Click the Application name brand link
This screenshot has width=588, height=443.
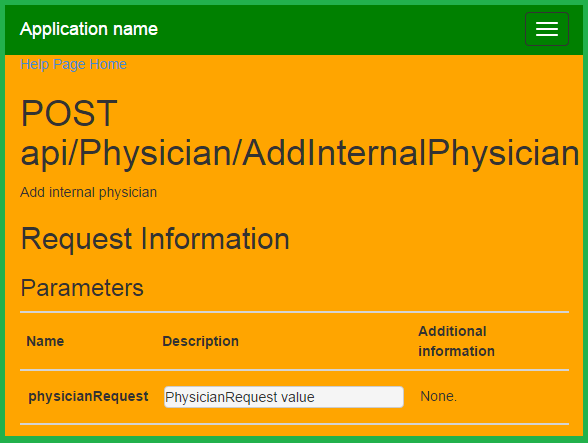tap(89, 29)
